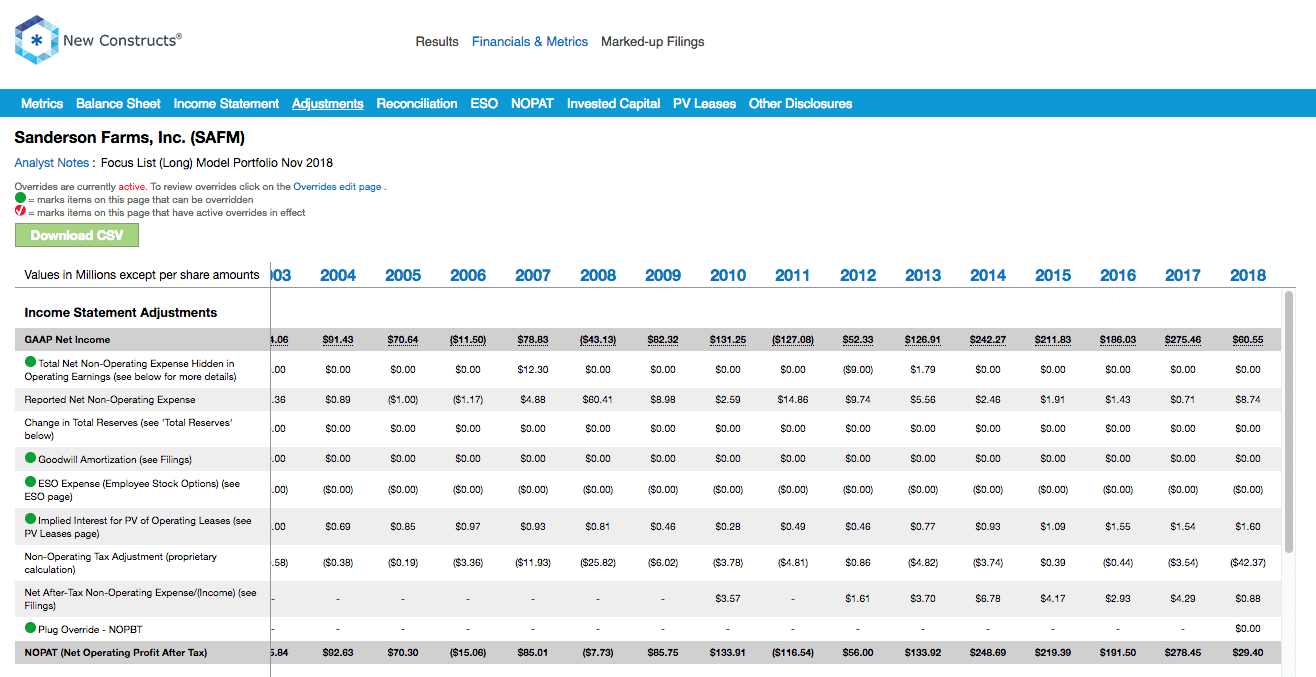Image resolution: width=1316 pixels, height=677 pixels.
Task: Click the 2014 year column header
Action: [988, 276]
